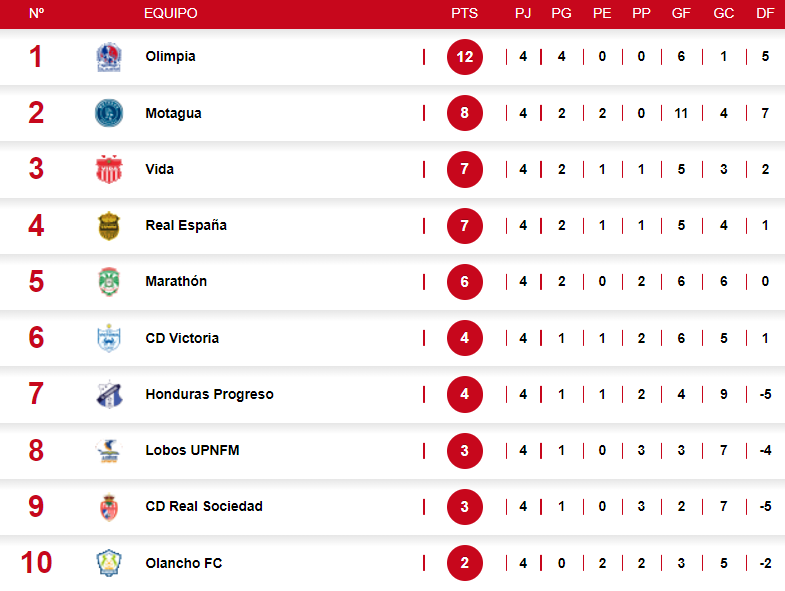Screen dimensions: 785x591
Task: Click the Motagua club logo
Action: point(108,113)
